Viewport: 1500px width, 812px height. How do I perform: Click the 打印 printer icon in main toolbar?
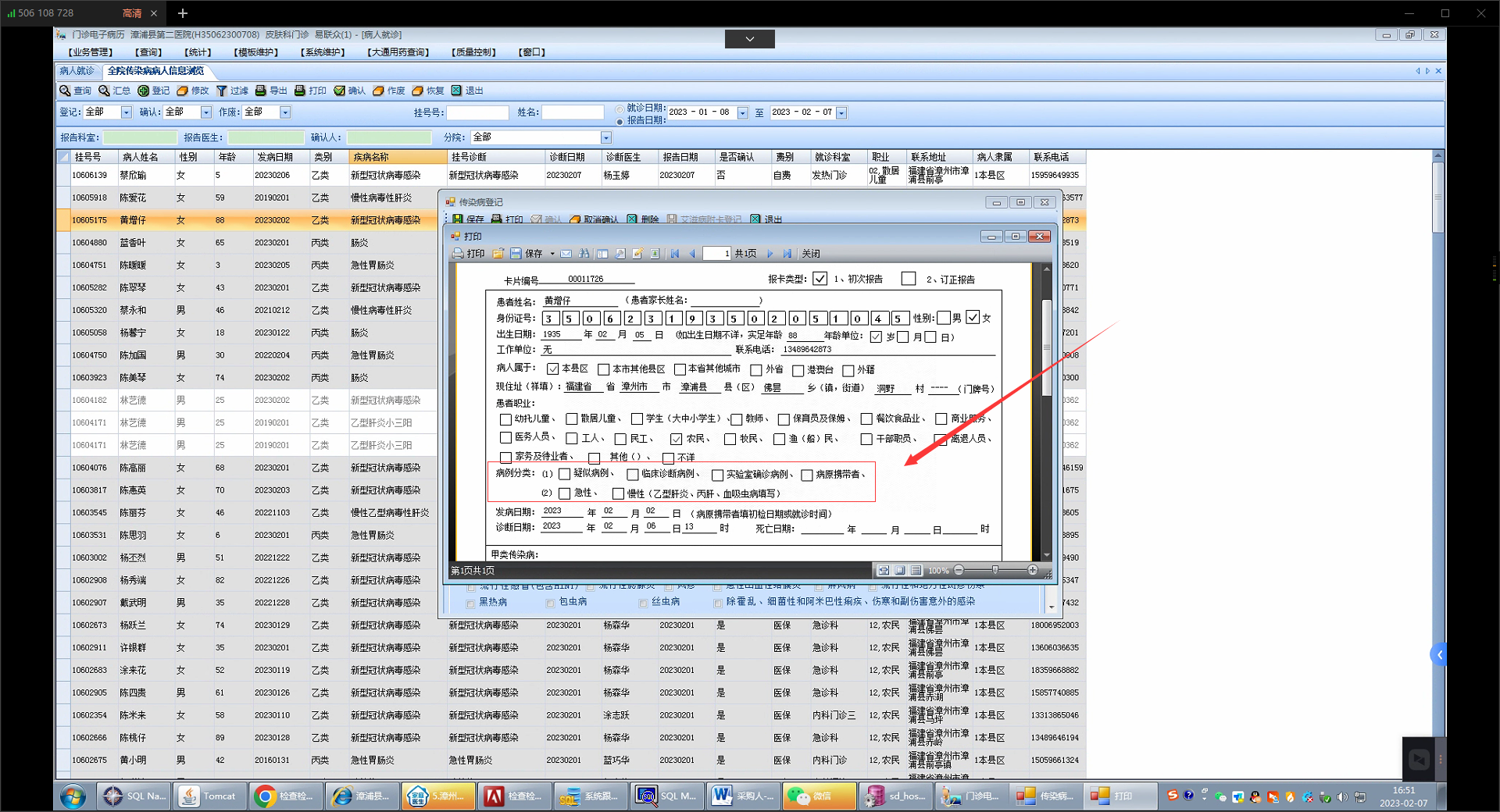[300, 91]
